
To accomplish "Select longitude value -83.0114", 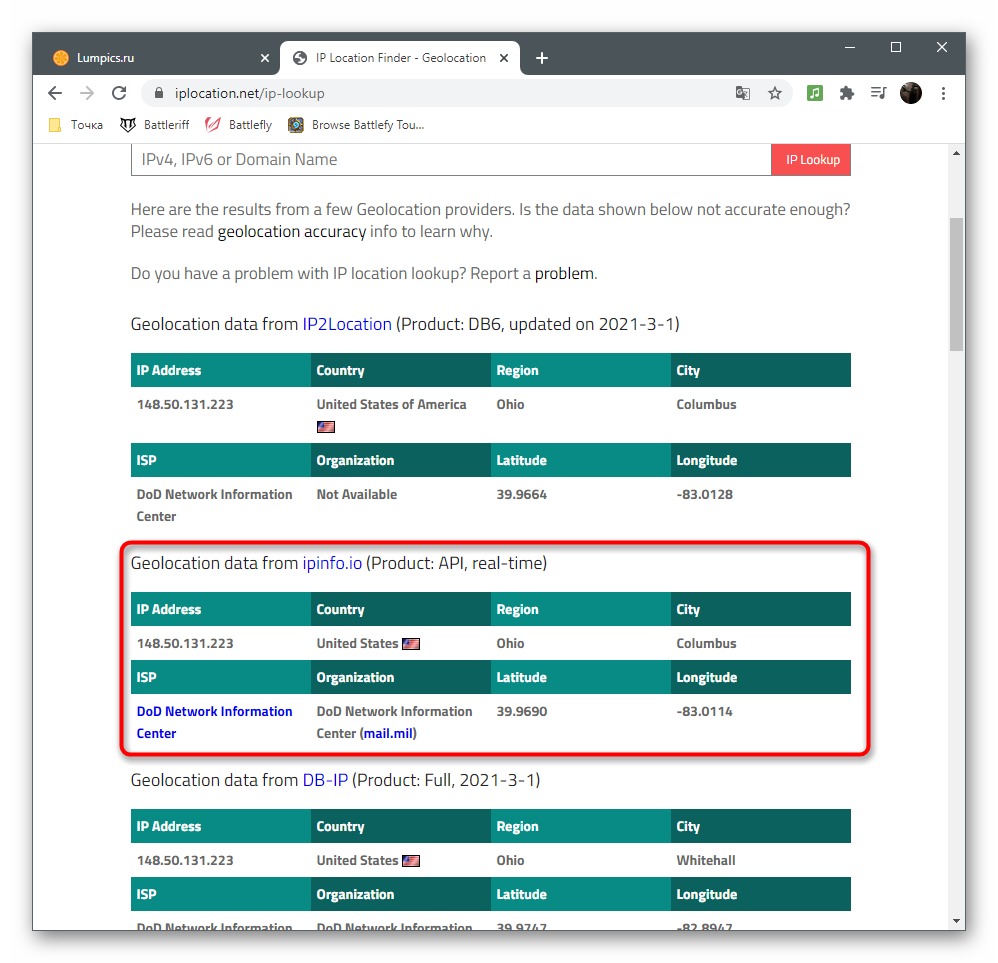I will click(705, 712).
